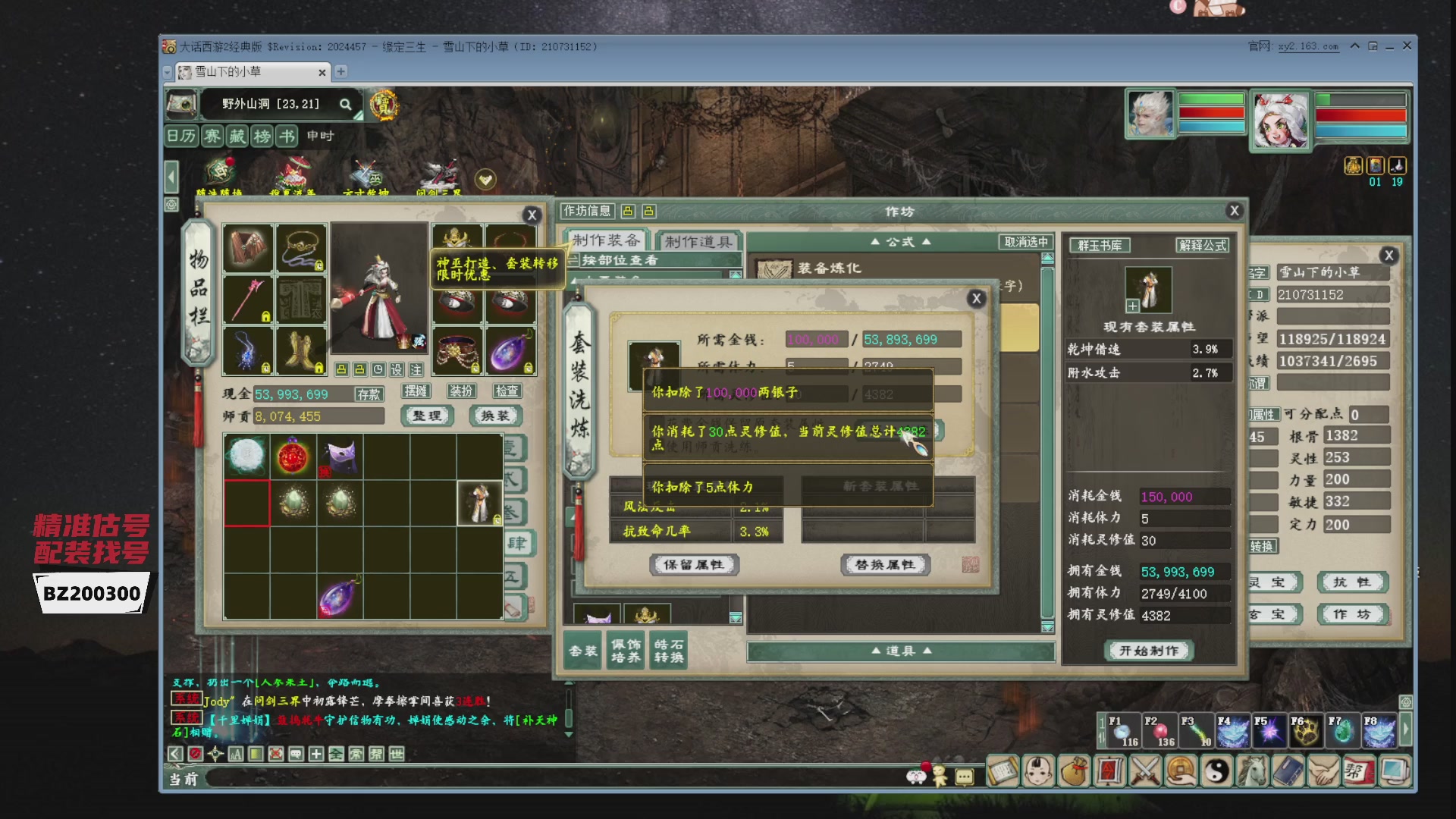Click 存款 deposit button beside cash
The height and width of the screenshot is (819, 1456).
[369, 394]
